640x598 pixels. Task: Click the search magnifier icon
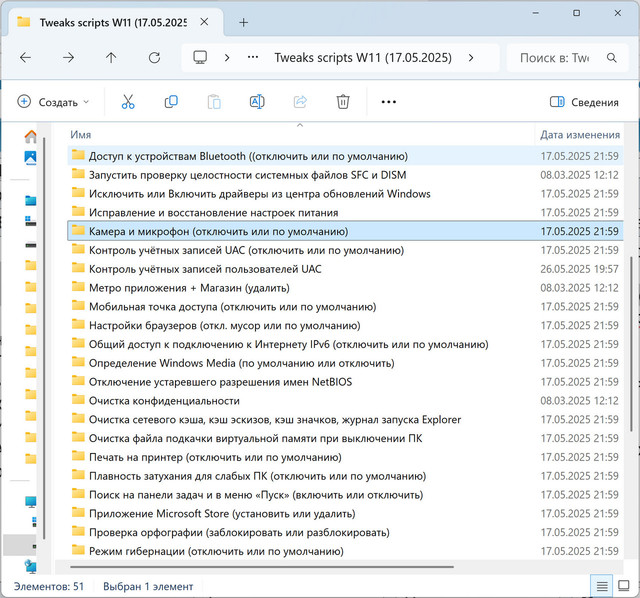pos(611,58)
